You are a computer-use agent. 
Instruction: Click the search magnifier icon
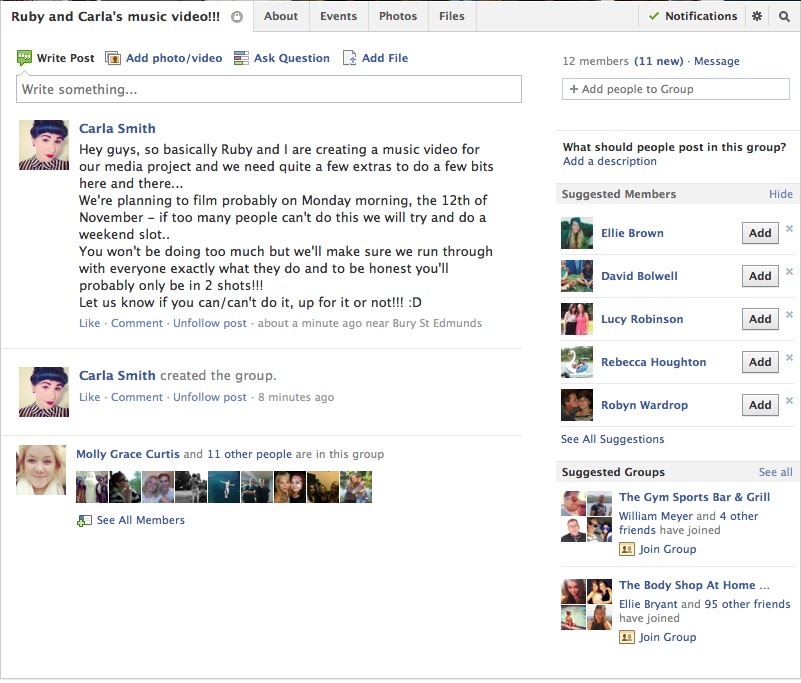784,16
